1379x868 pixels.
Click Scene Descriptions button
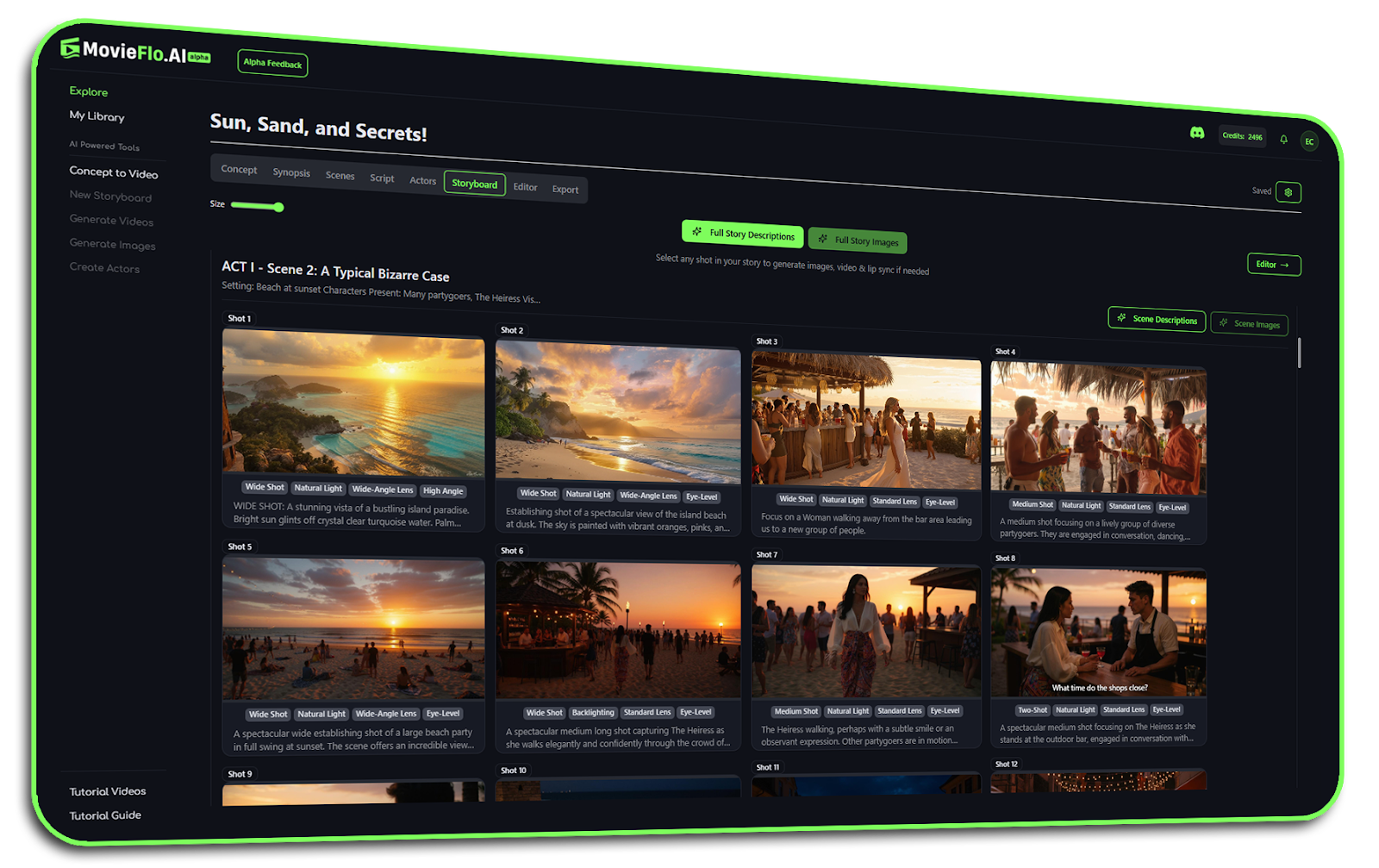coord(1156,319)
